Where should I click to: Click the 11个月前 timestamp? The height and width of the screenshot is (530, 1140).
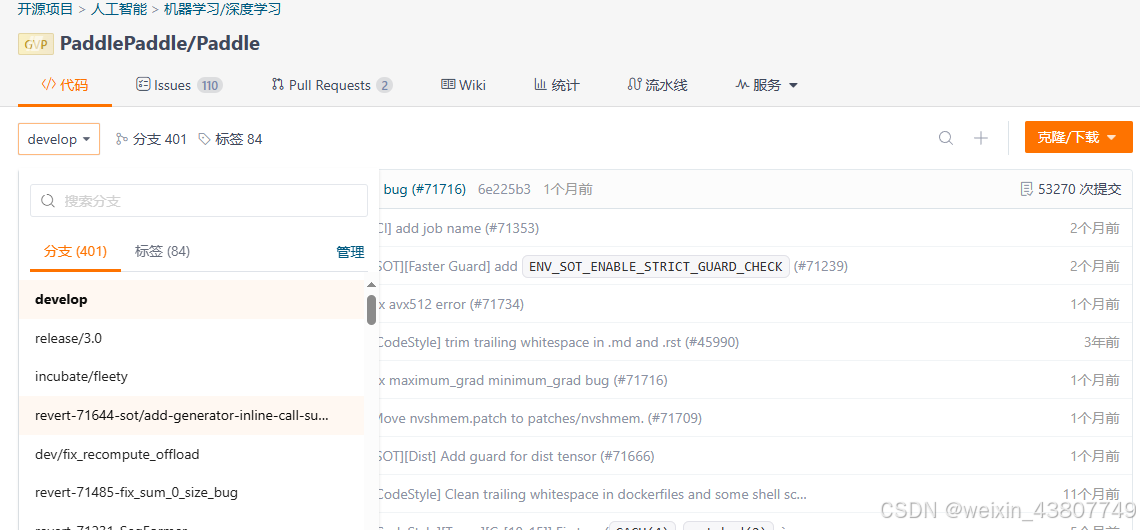point(1091,494)
